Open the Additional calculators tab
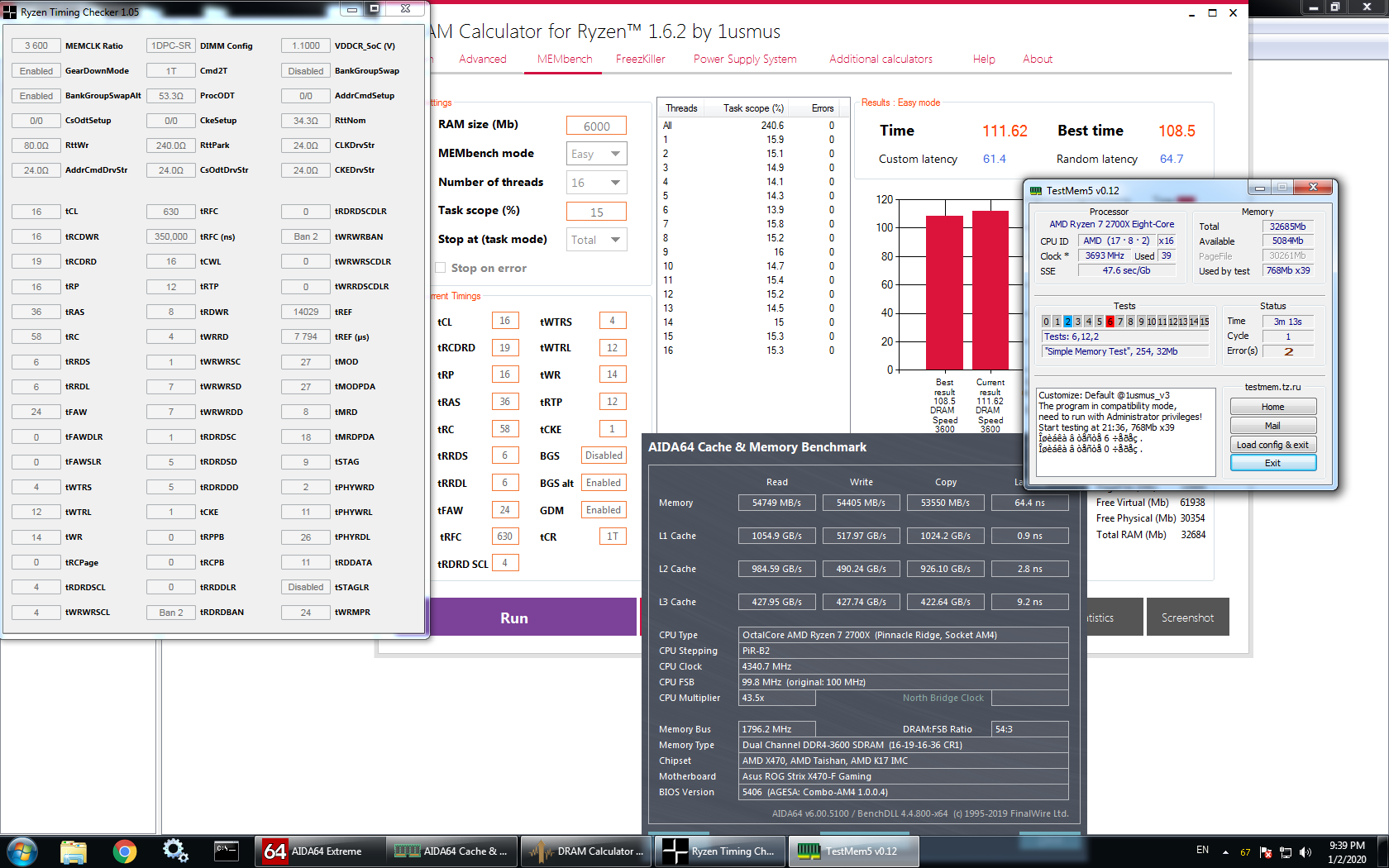This screenshot has height=868, width=1389. [881, 59]
